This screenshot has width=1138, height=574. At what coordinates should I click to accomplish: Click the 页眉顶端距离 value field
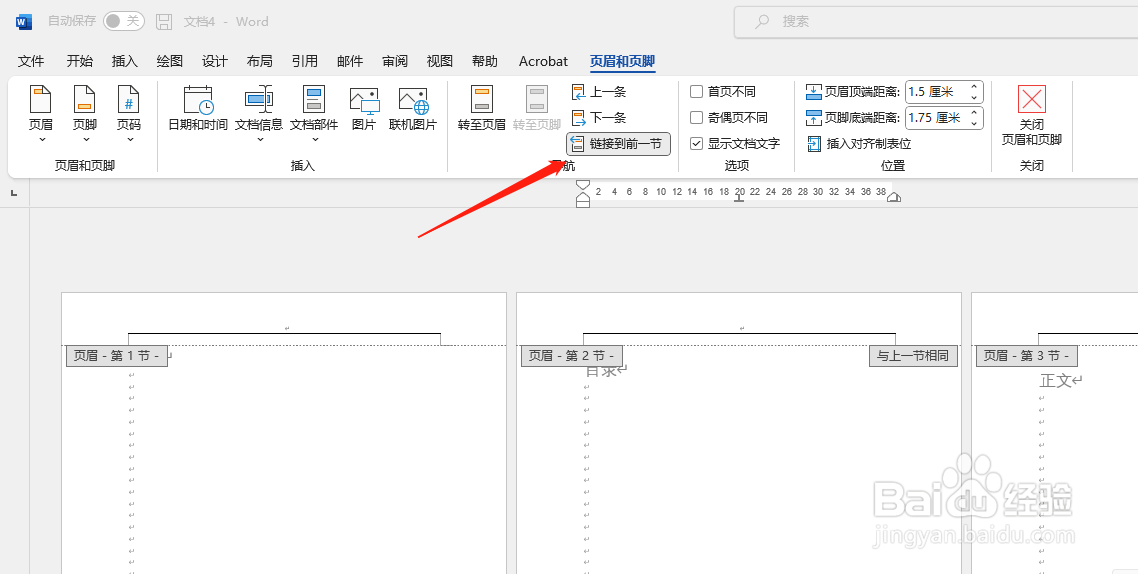pyautogui.click(x=937, y=92)
